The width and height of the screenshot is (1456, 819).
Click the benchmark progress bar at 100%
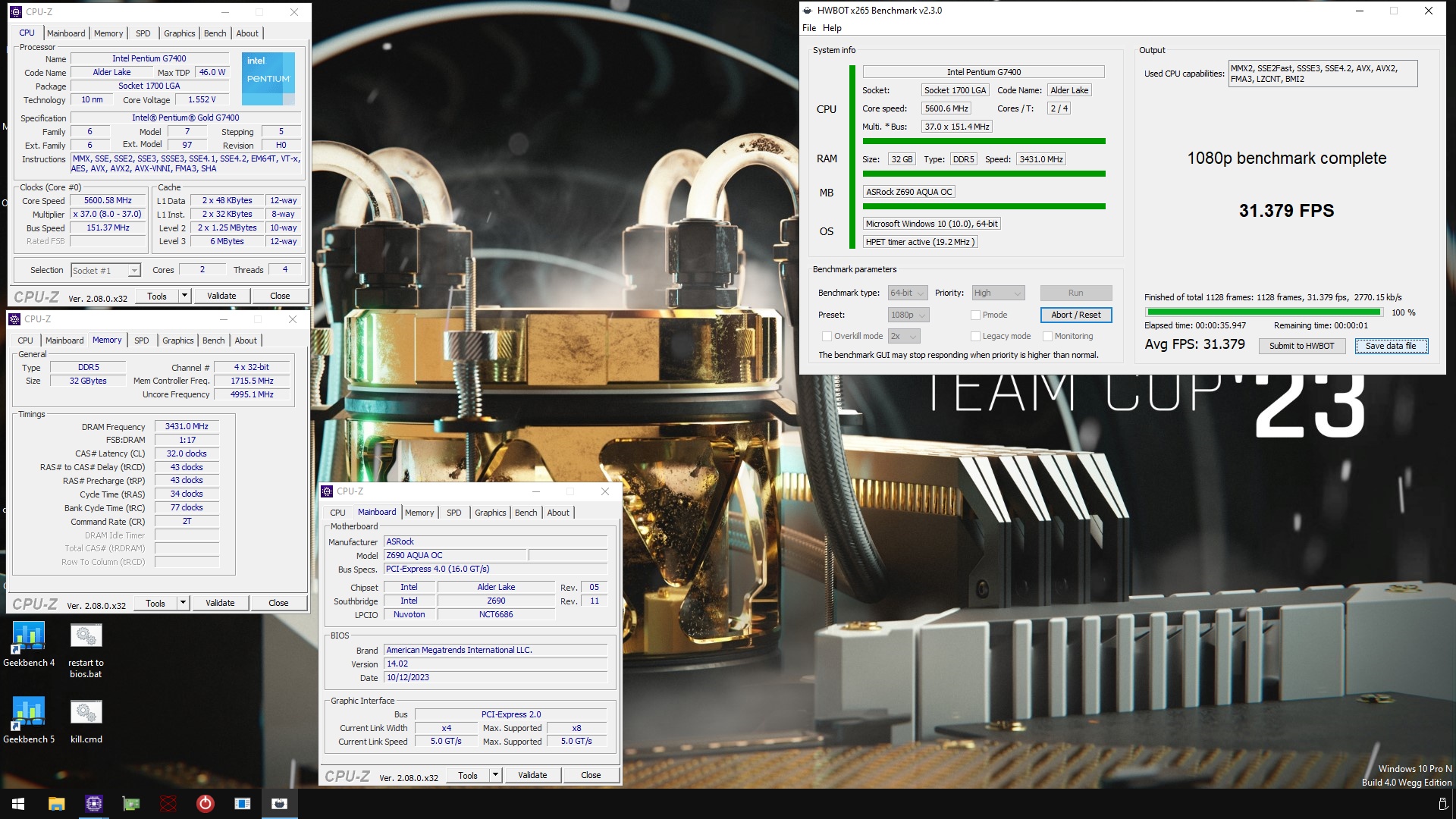pos(1263,312)
